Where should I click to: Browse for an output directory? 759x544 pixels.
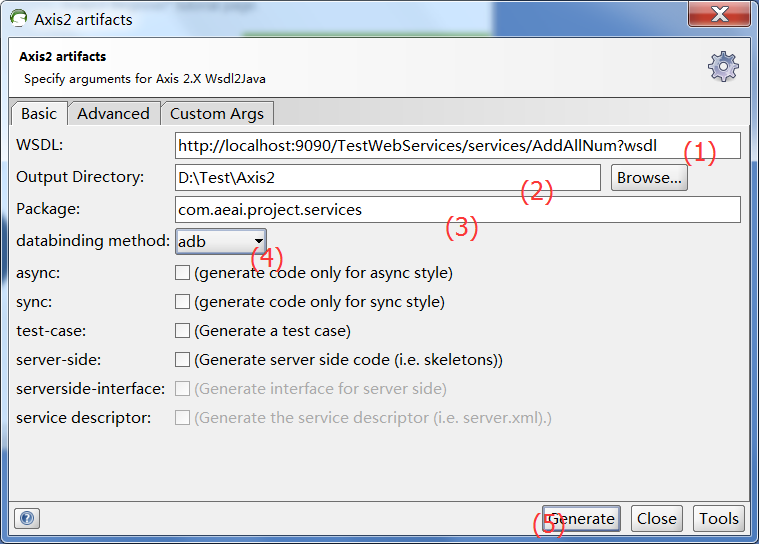coord(649,177)
